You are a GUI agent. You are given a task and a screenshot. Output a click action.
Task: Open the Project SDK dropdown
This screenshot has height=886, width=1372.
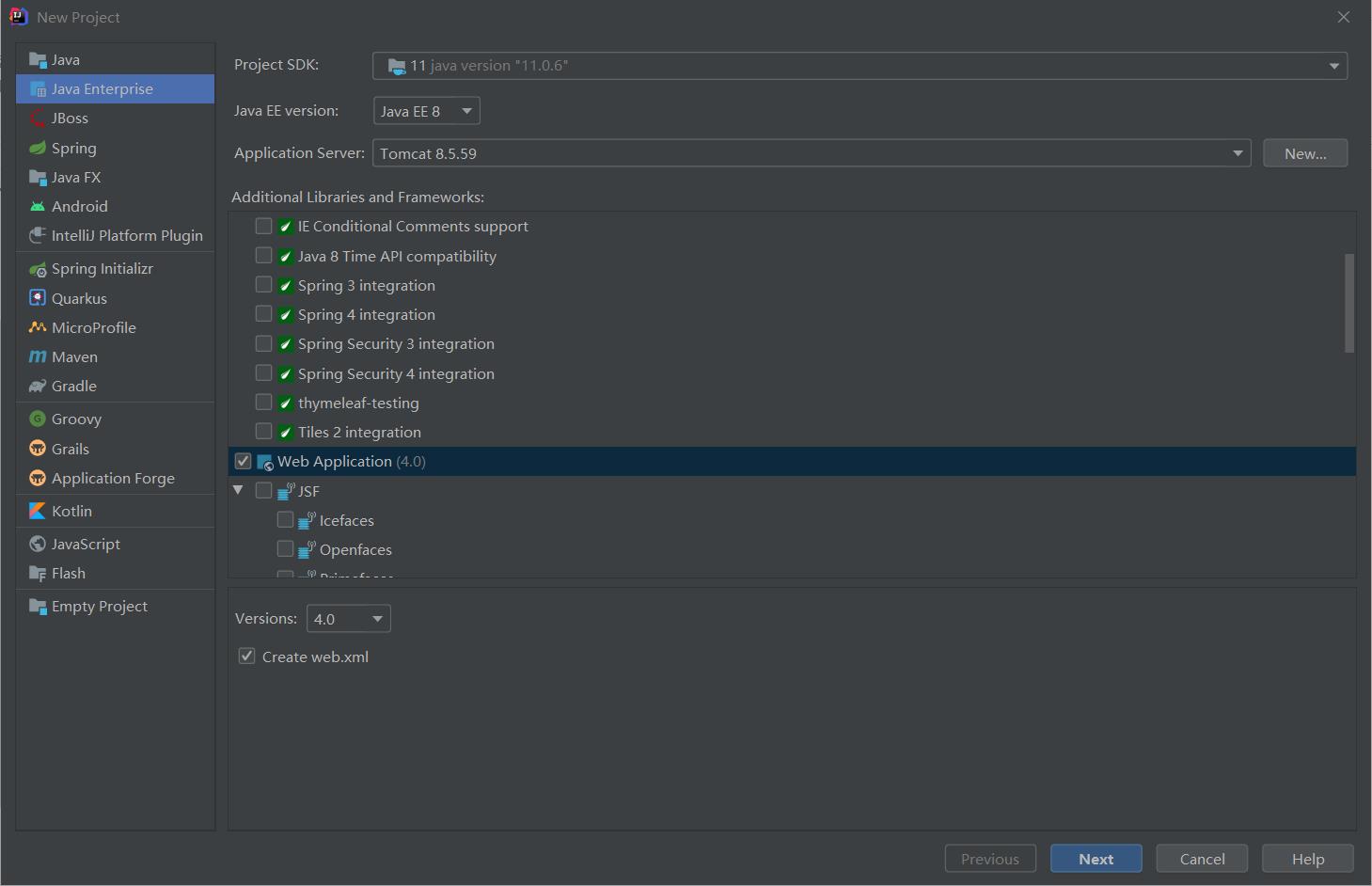[x=859, y=65]
